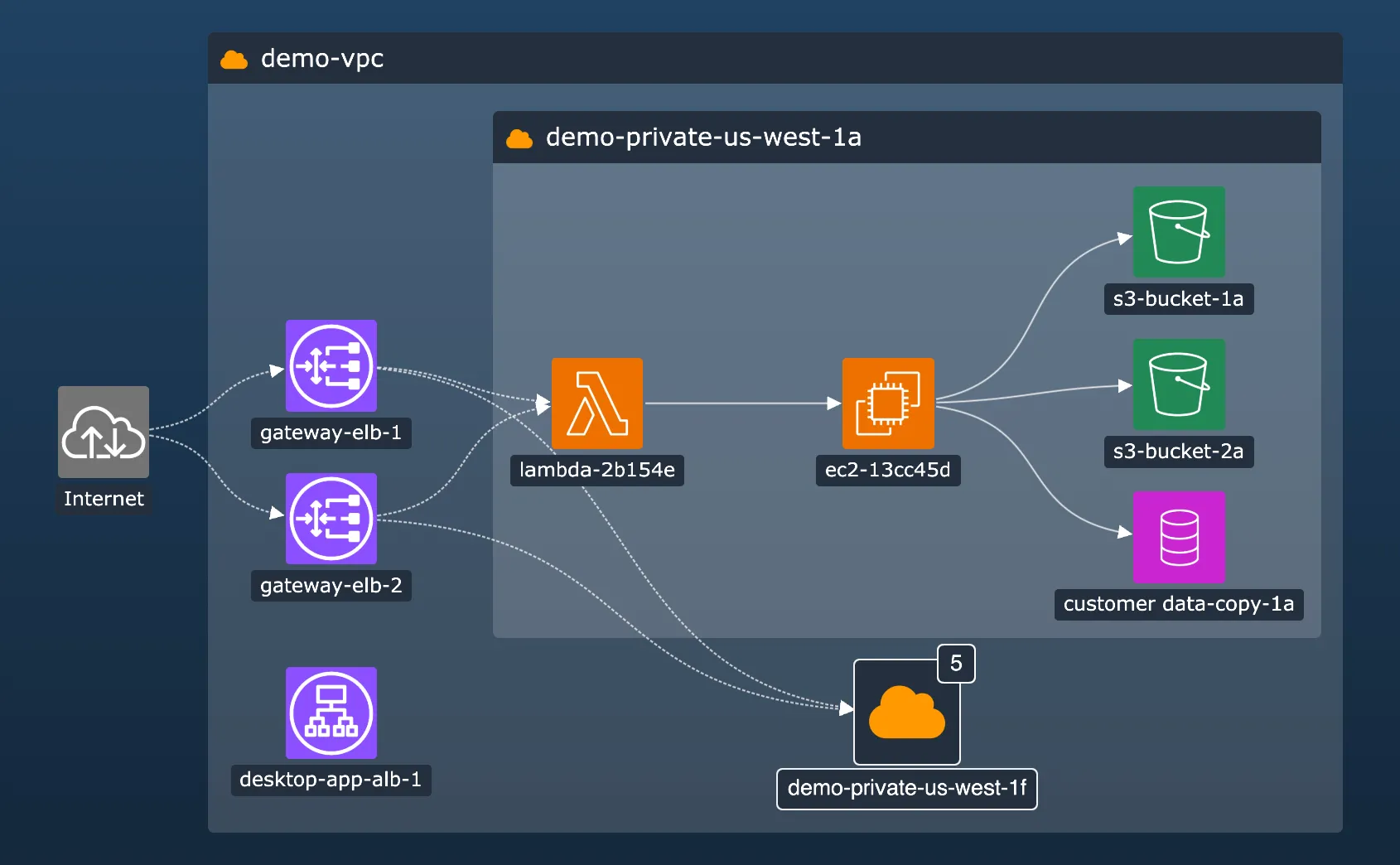Click the demo-vpc title text

322,59
